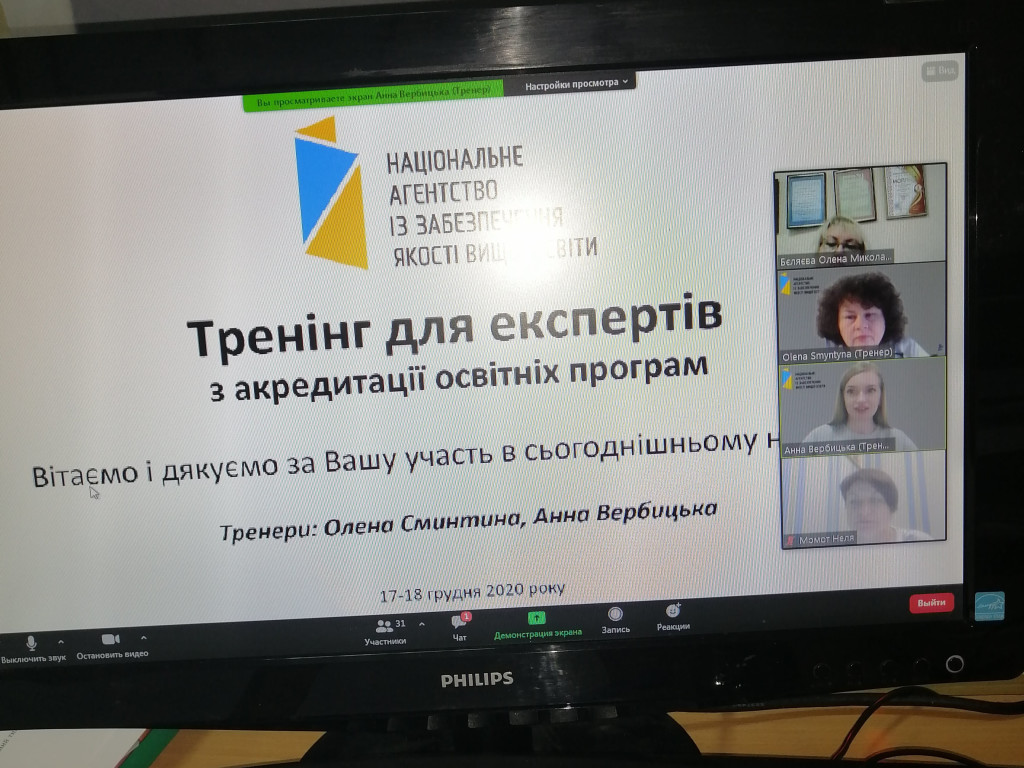Screen dimensions: 1024x768
Task: Start recording with Запись button
Action: pyautogui.click(x=615, y=620)
